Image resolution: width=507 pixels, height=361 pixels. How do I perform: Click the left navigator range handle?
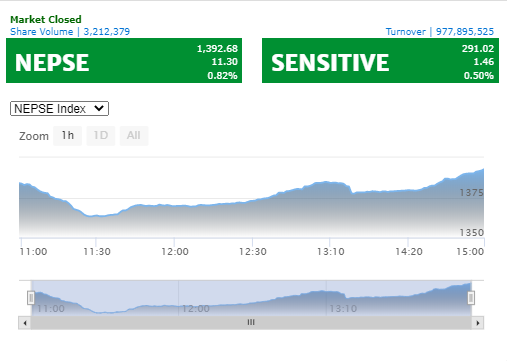[31, 298]
